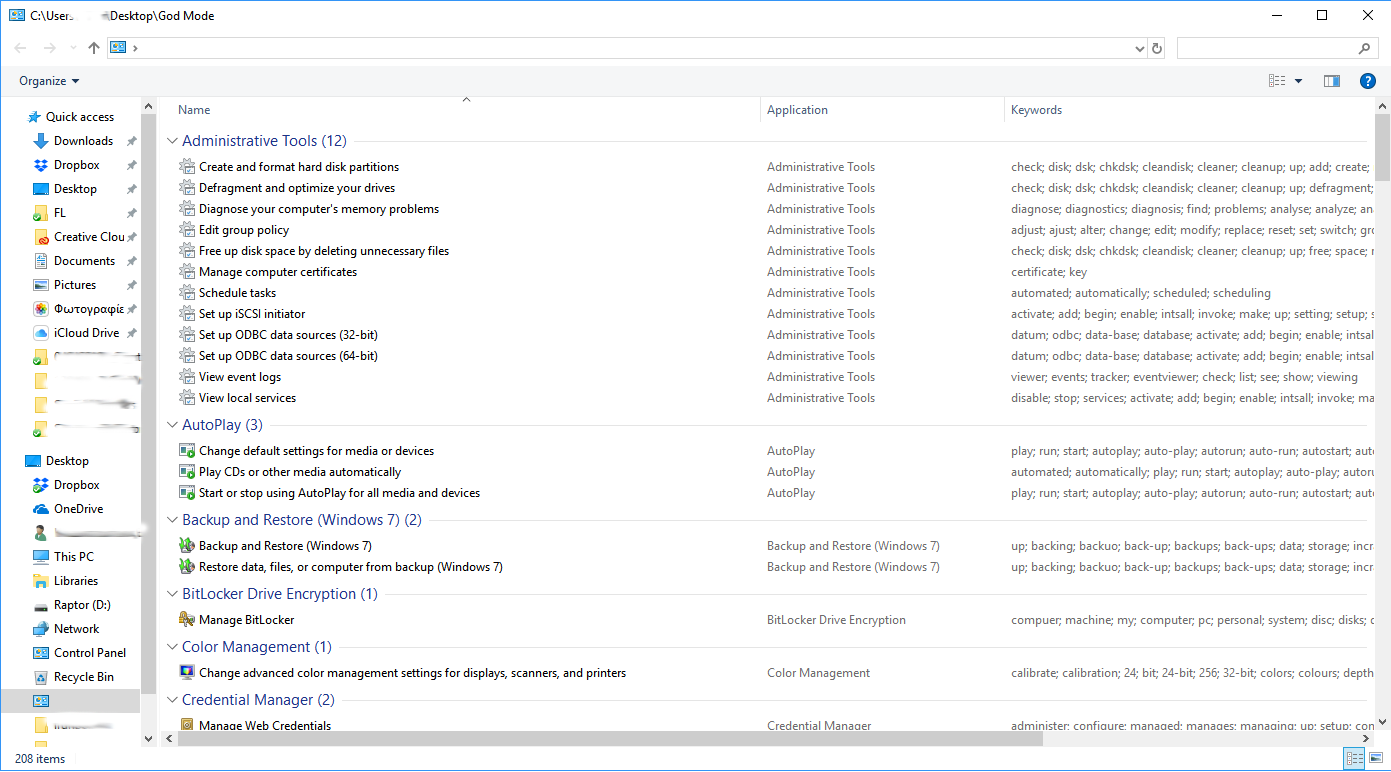1391x772 pixels.
Task: Open the recent locations dropdown arrow
Action: (73, 48)
